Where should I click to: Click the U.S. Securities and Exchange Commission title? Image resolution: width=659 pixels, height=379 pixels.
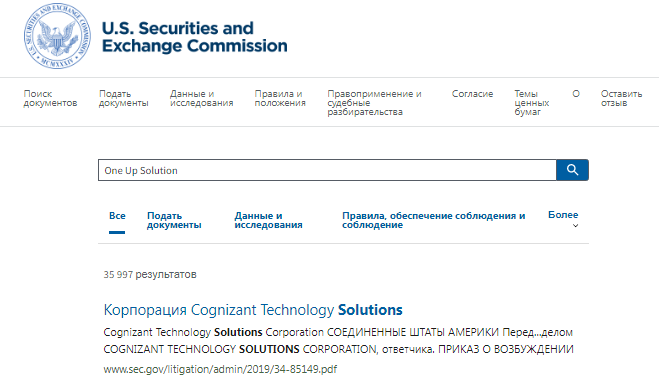point(195,37)
